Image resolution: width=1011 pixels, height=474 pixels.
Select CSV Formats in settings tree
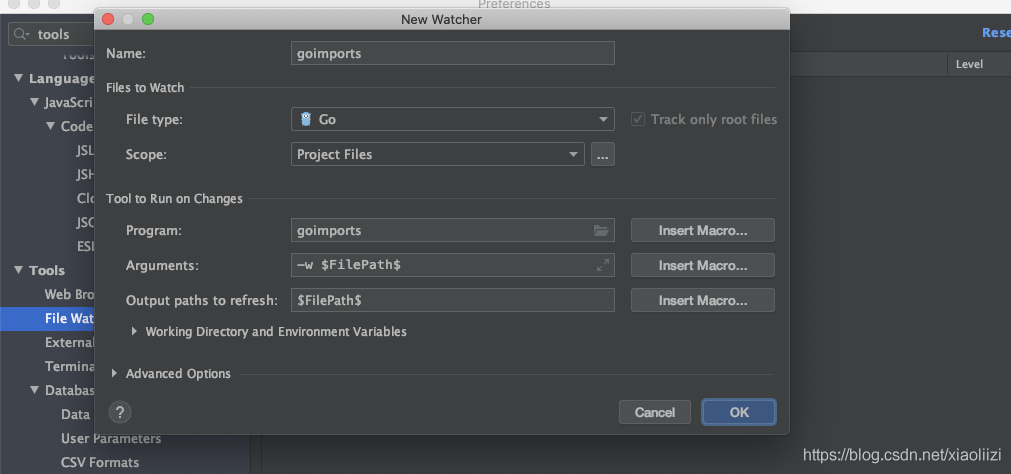(100, 462)
